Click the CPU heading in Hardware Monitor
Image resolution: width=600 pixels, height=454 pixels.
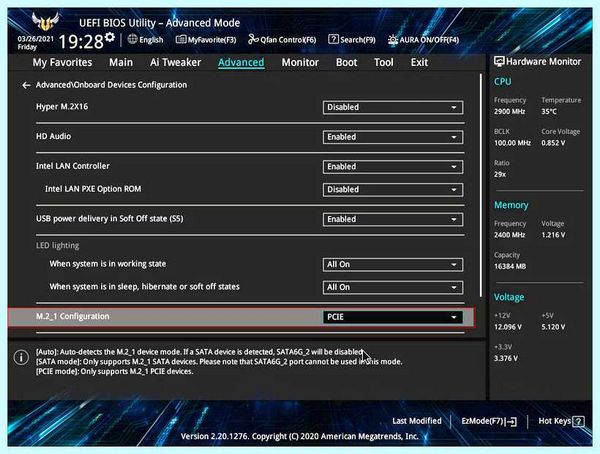[x=502, y=82]
